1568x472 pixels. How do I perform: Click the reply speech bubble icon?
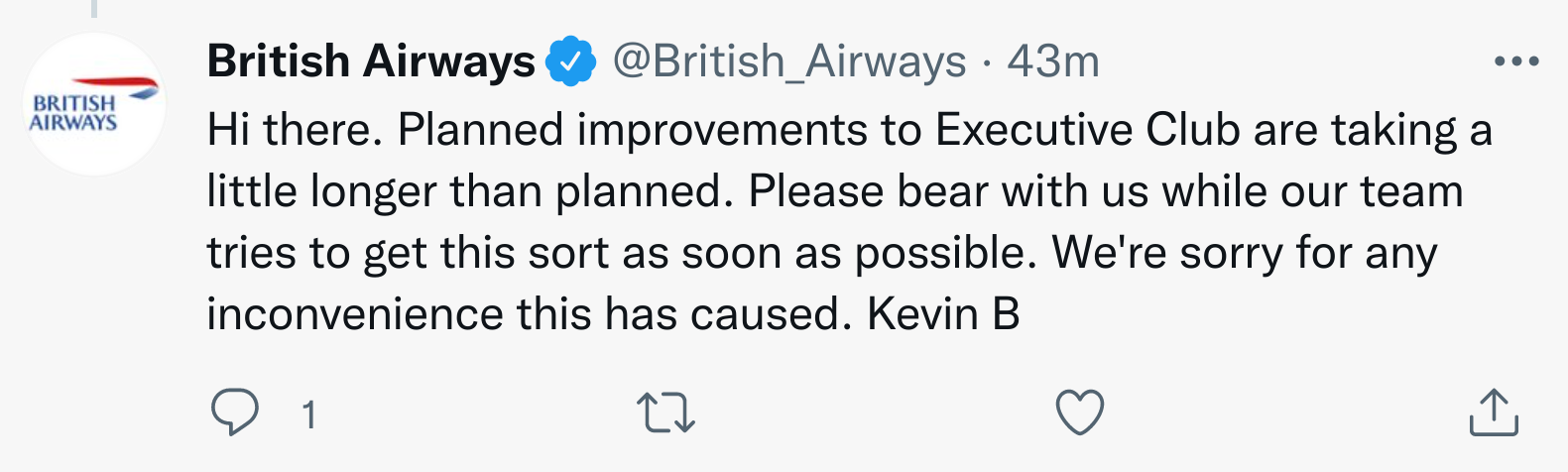[x=235, y=413]
